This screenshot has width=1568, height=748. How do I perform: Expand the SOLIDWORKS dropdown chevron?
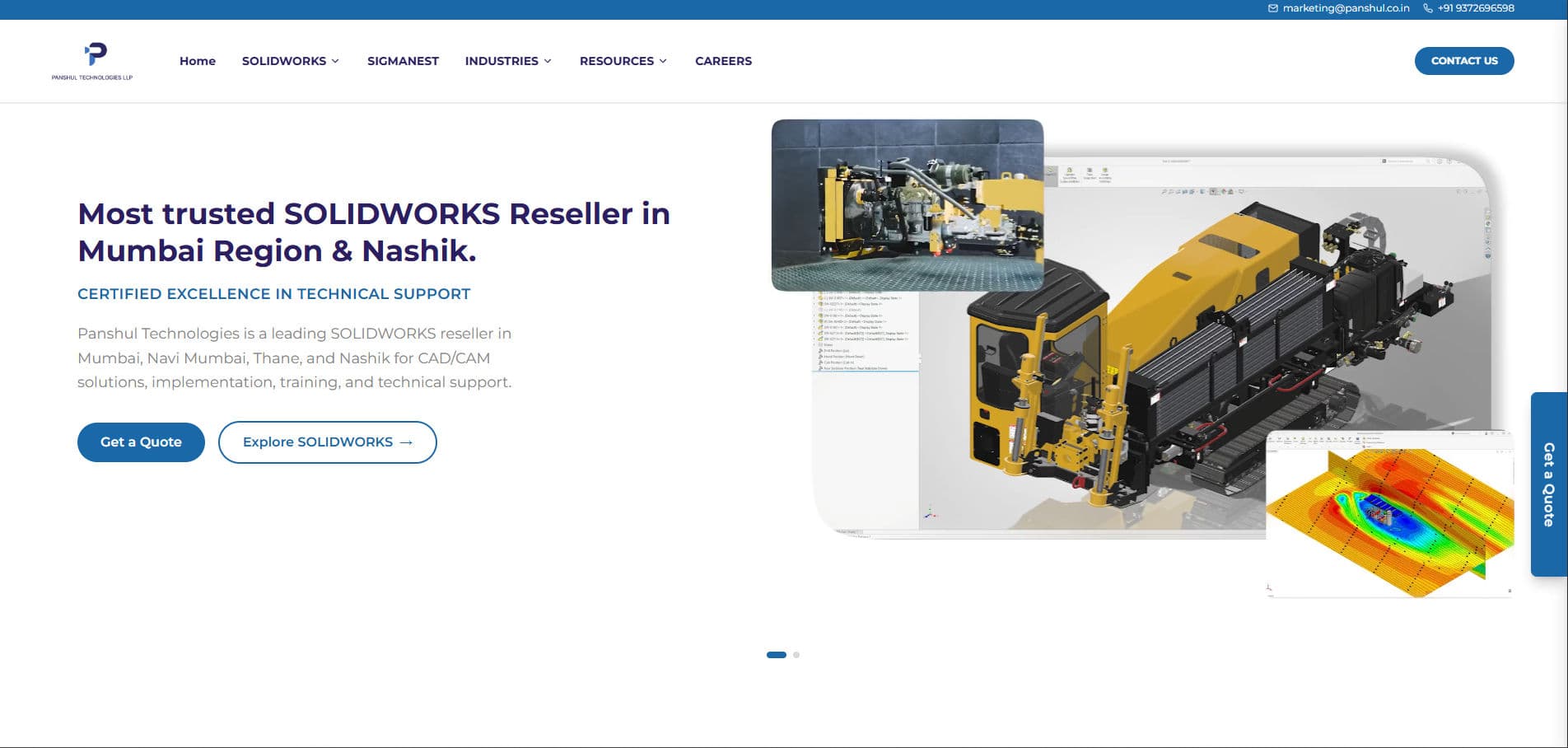[x=335, y=61]
